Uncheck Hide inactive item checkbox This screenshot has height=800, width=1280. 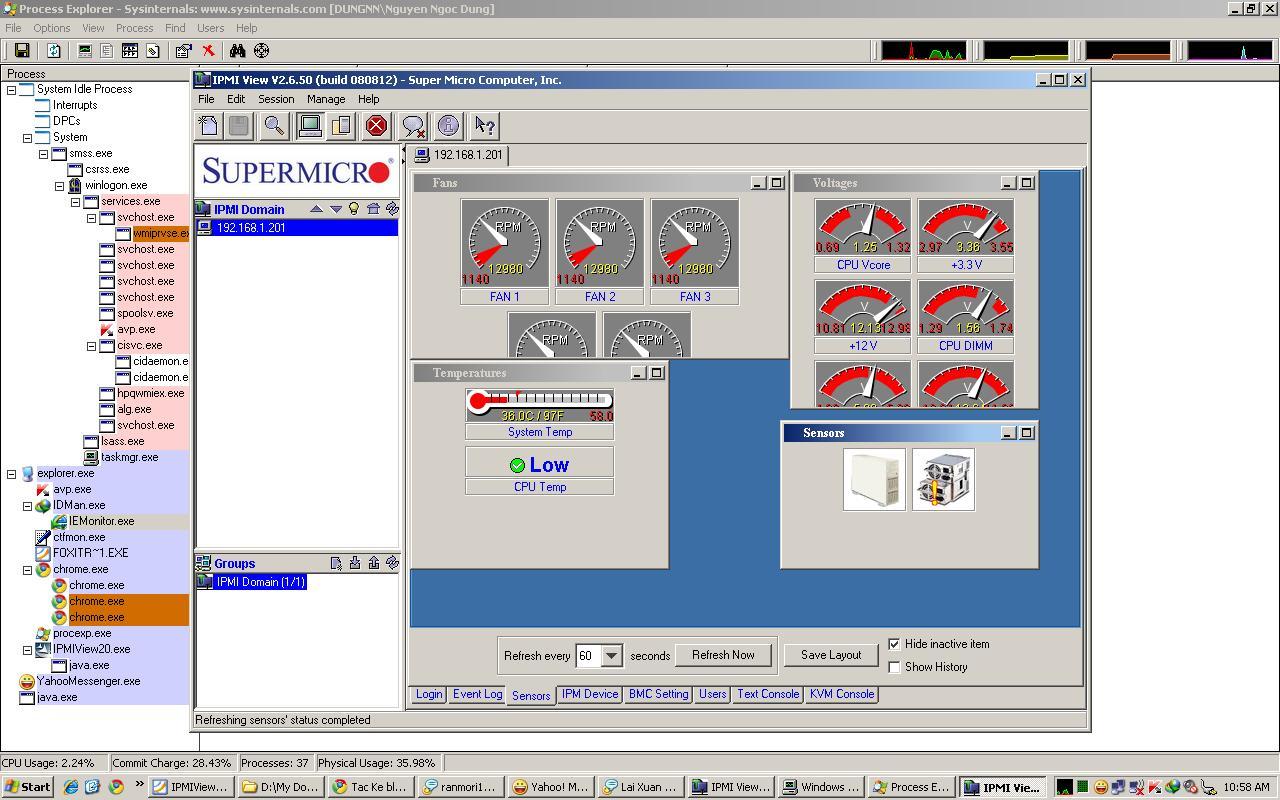(x=895, y=644)
